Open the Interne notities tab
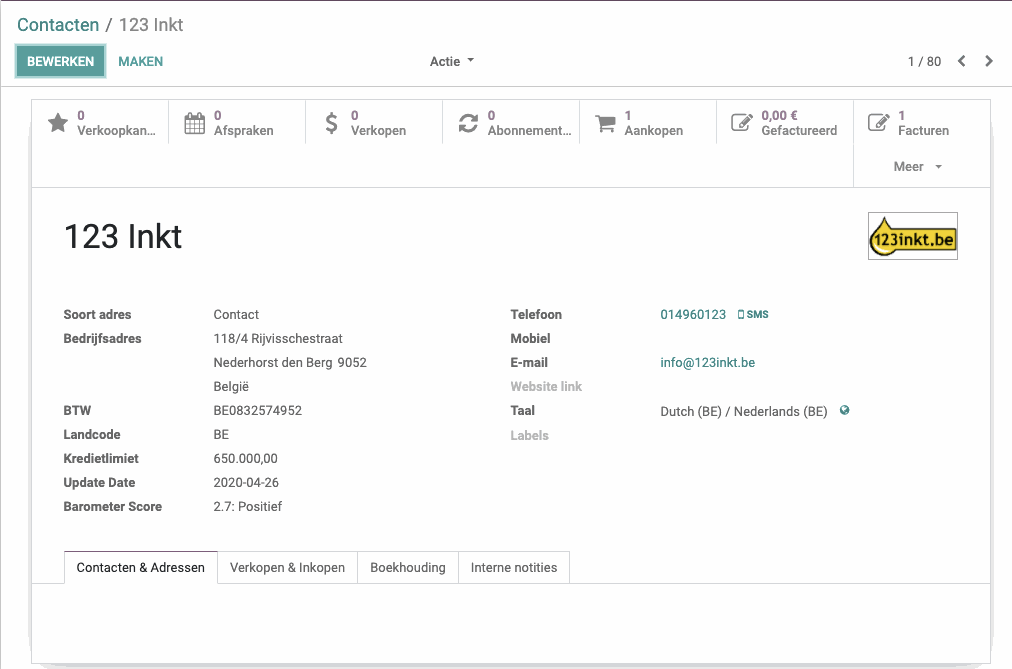Viewport: 1012px width, 669px height. coord(514,567)
